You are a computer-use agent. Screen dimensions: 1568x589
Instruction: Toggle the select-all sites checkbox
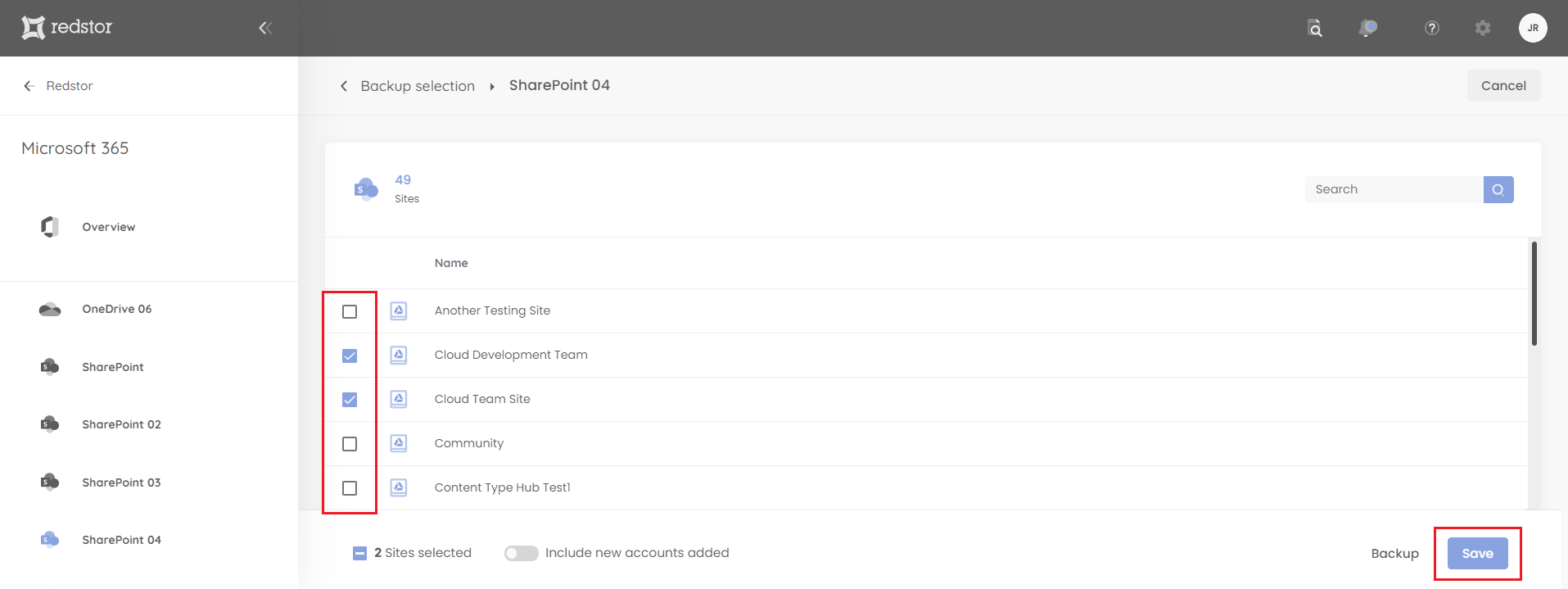pyautogui.click(x=359, y=553)
